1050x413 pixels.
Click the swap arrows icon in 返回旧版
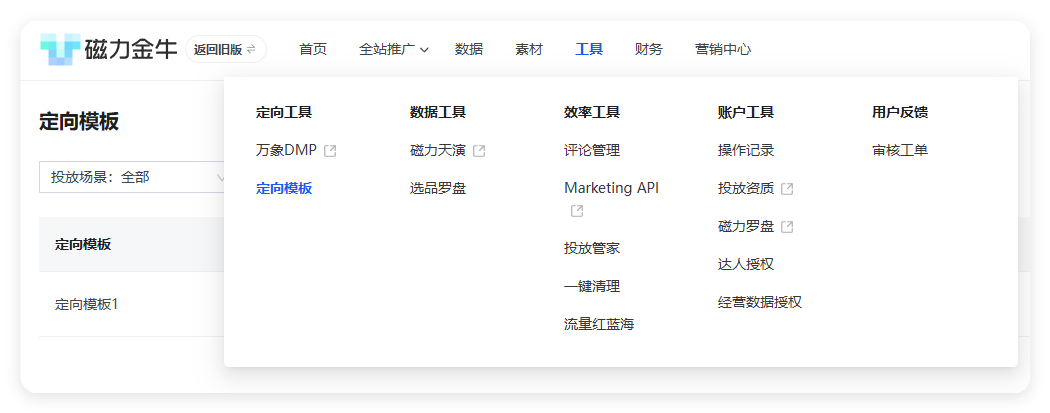pyautogui.click(x=251, y=50)
